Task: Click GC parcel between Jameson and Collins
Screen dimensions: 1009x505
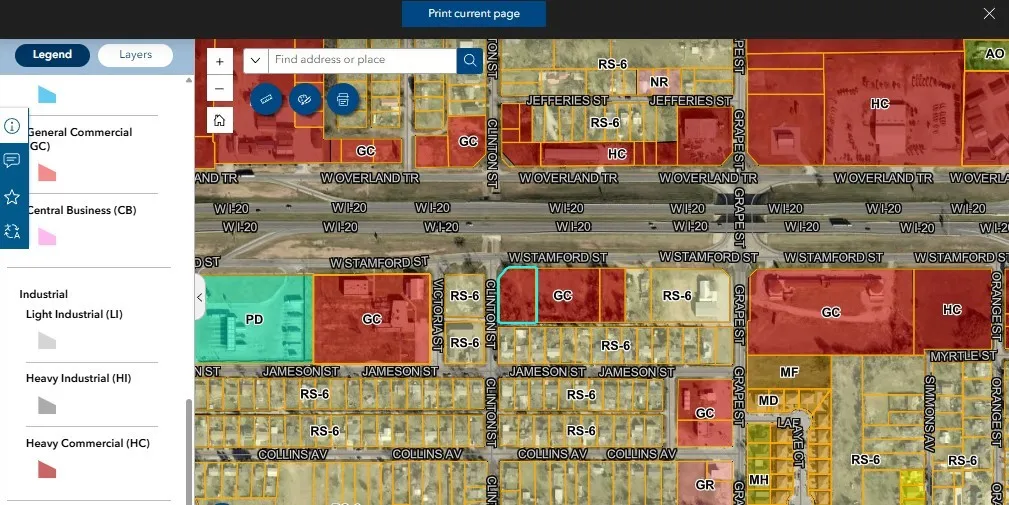Action: [705, 413]
